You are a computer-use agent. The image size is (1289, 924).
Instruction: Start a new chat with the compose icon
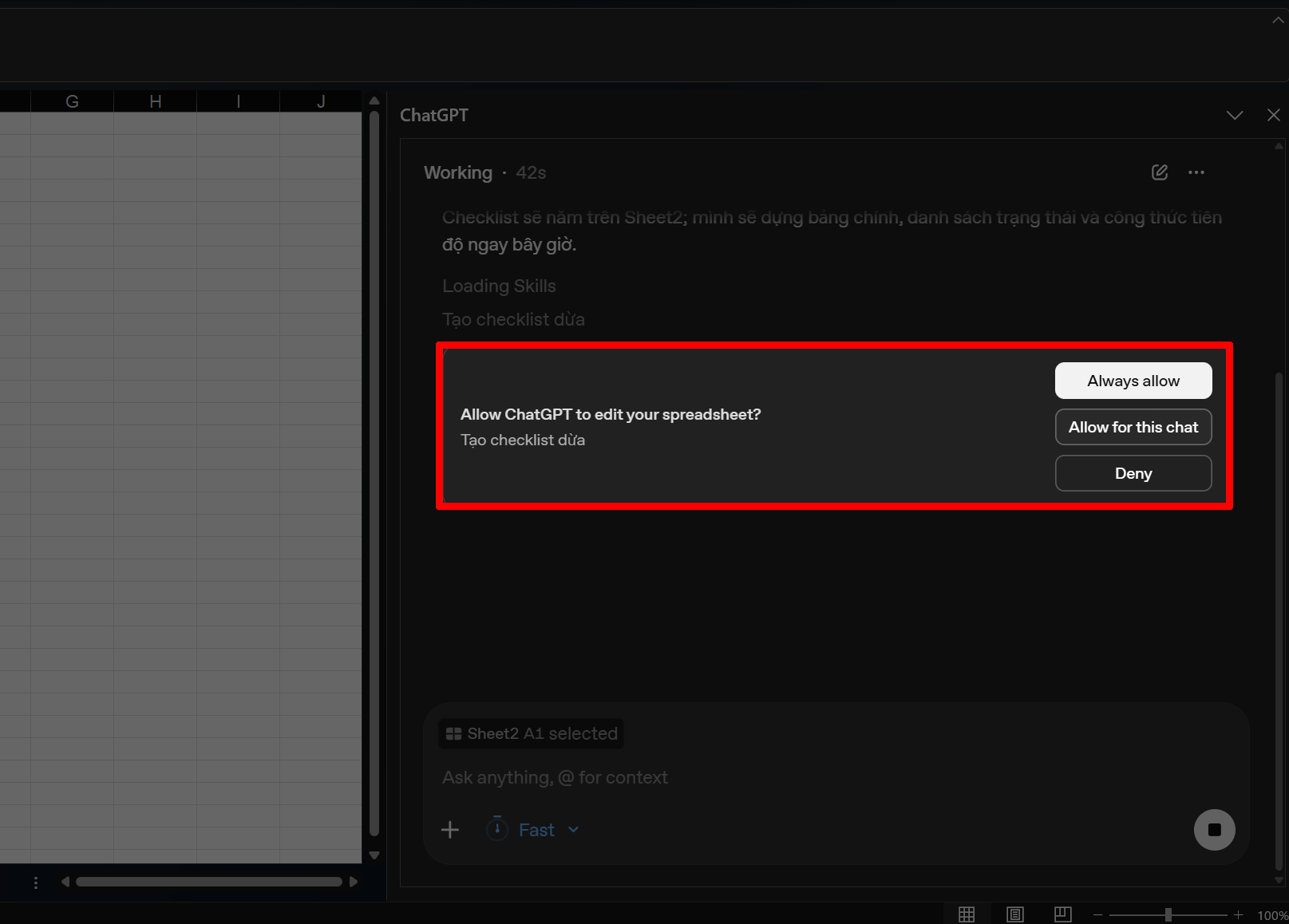pos(1160,172)
